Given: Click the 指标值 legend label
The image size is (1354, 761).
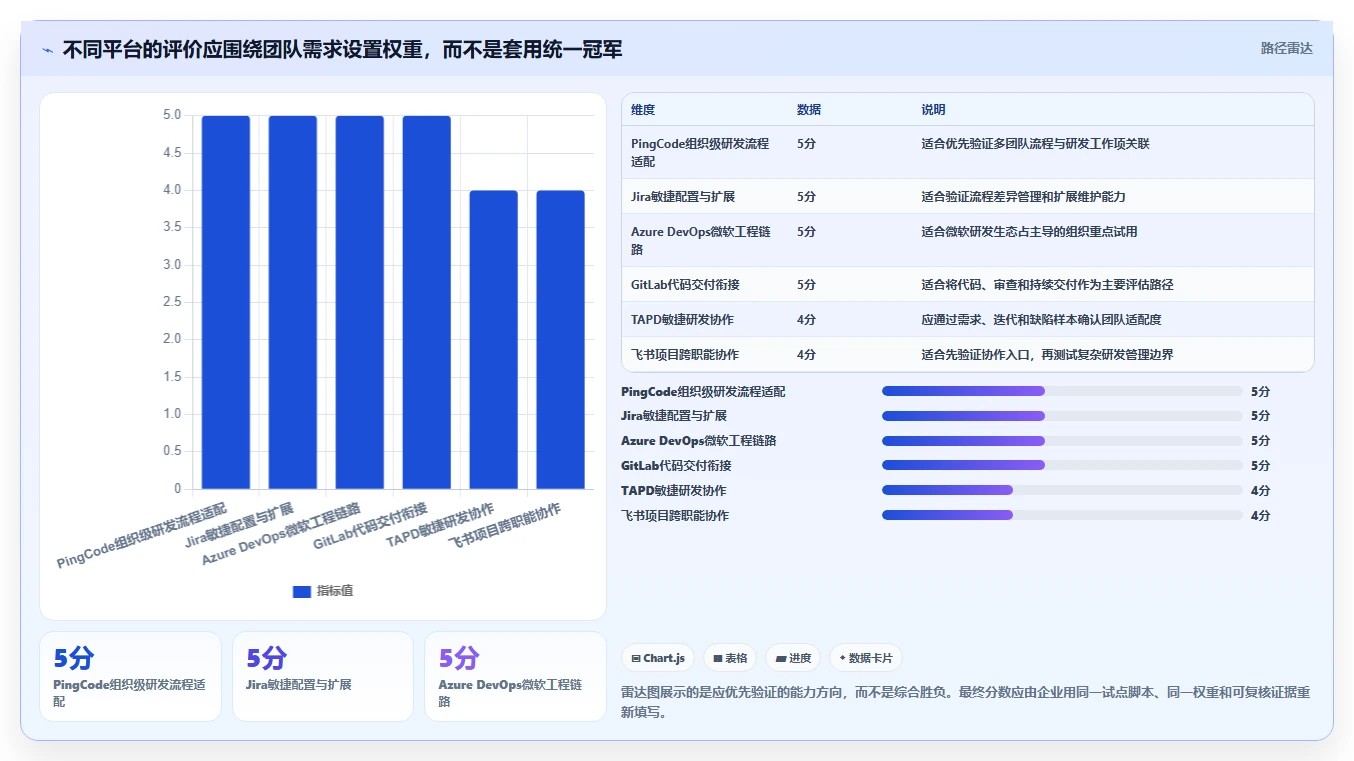Looking at the screenshot, I should 335,591.
